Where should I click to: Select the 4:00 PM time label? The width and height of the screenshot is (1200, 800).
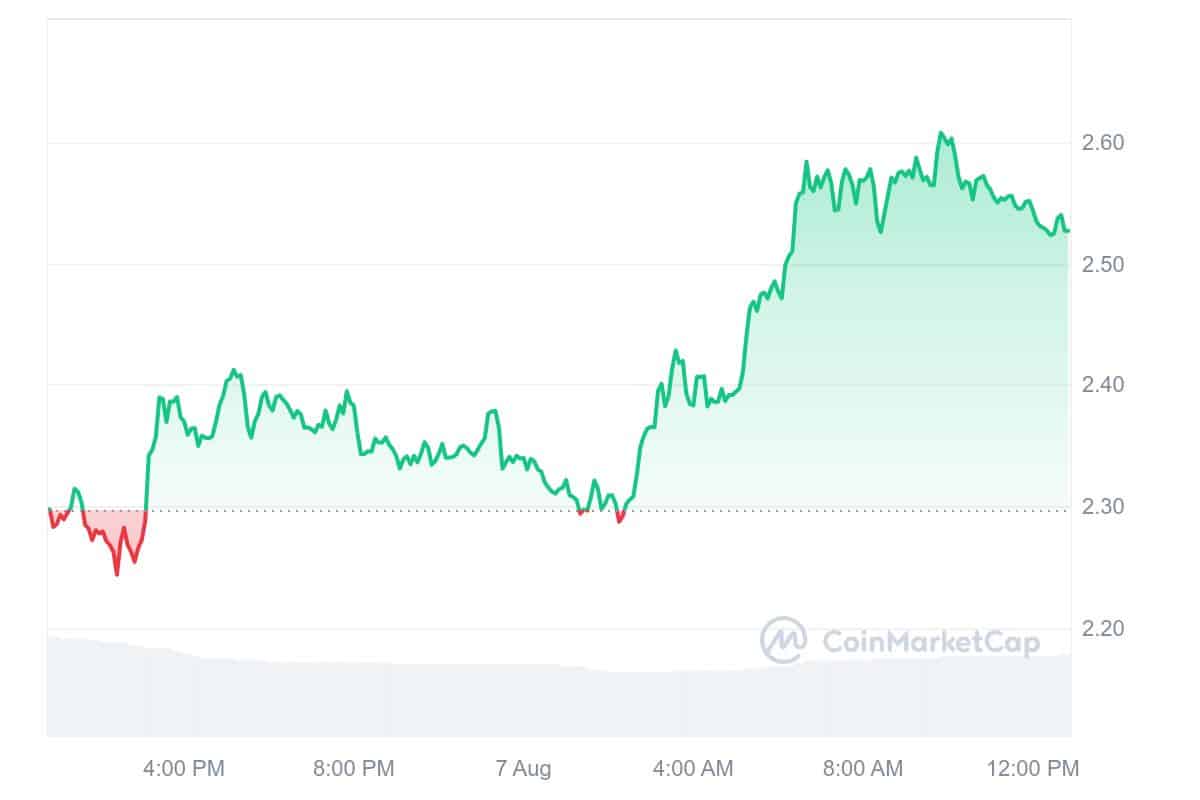point(184,769)
